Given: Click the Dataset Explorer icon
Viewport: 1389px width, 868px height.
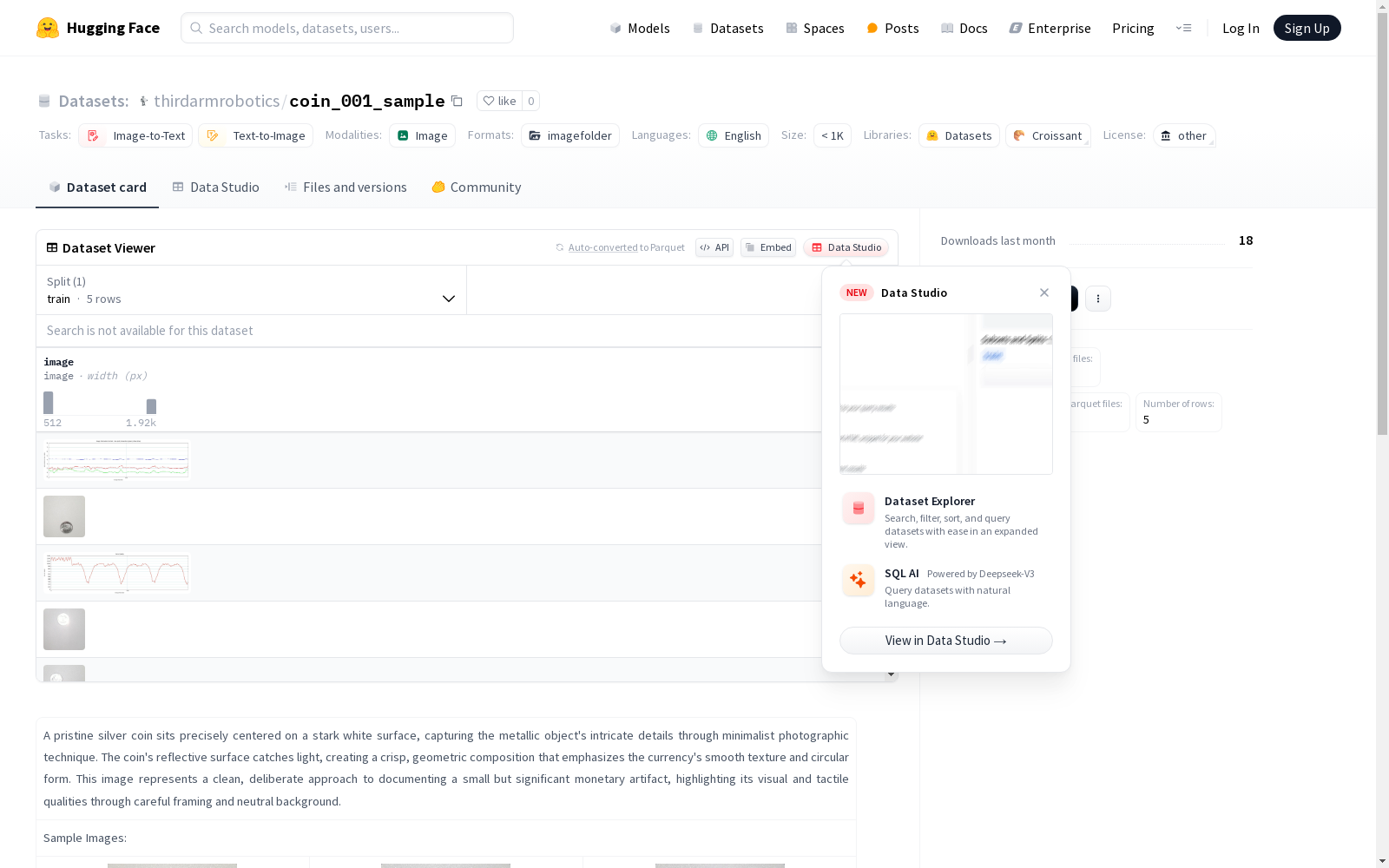Looking at the screenshot, I should (859, 509).
